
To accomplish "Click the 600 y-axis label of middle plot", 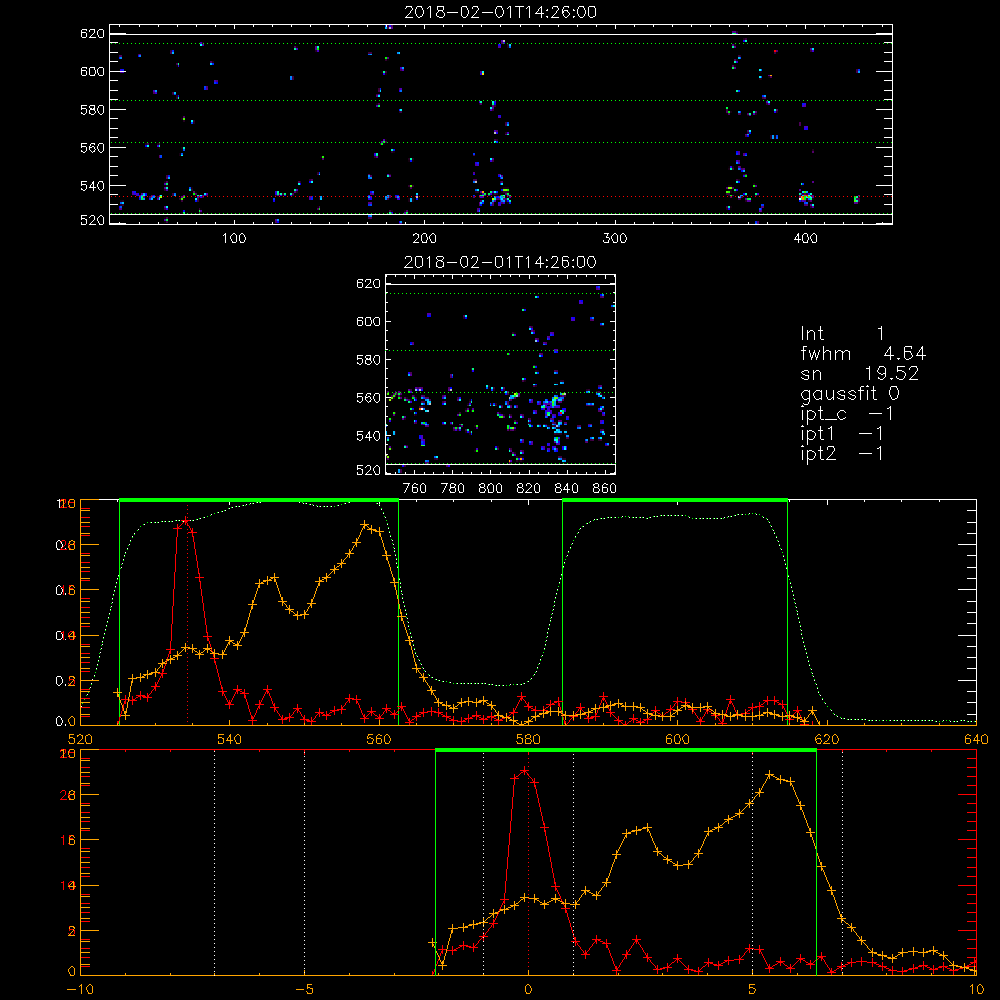I will pos(368,321).
